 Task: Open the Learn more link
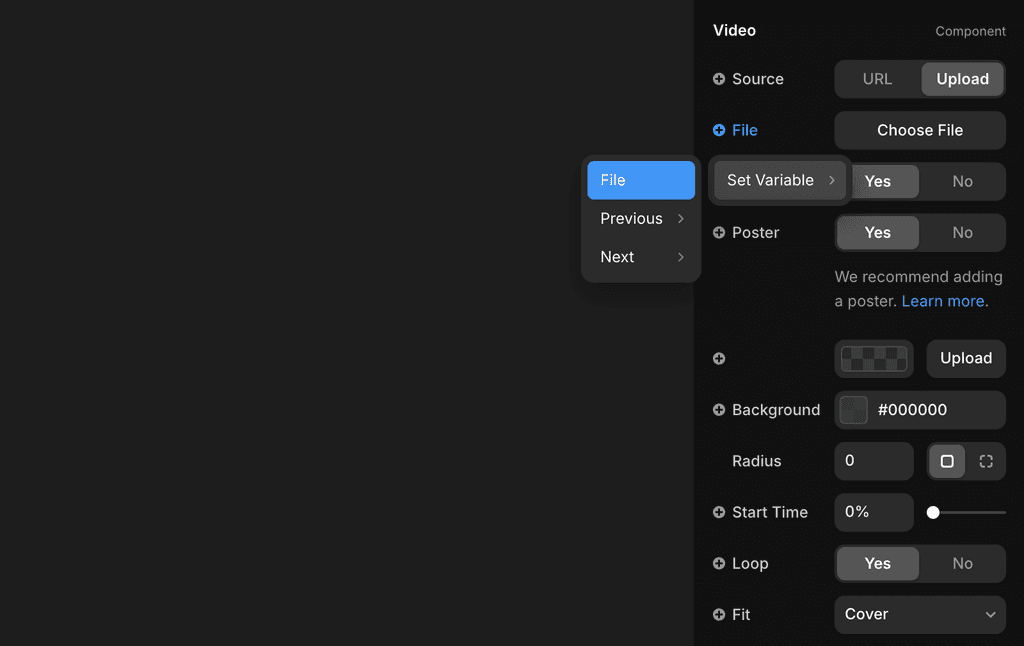tap(943, 300)
